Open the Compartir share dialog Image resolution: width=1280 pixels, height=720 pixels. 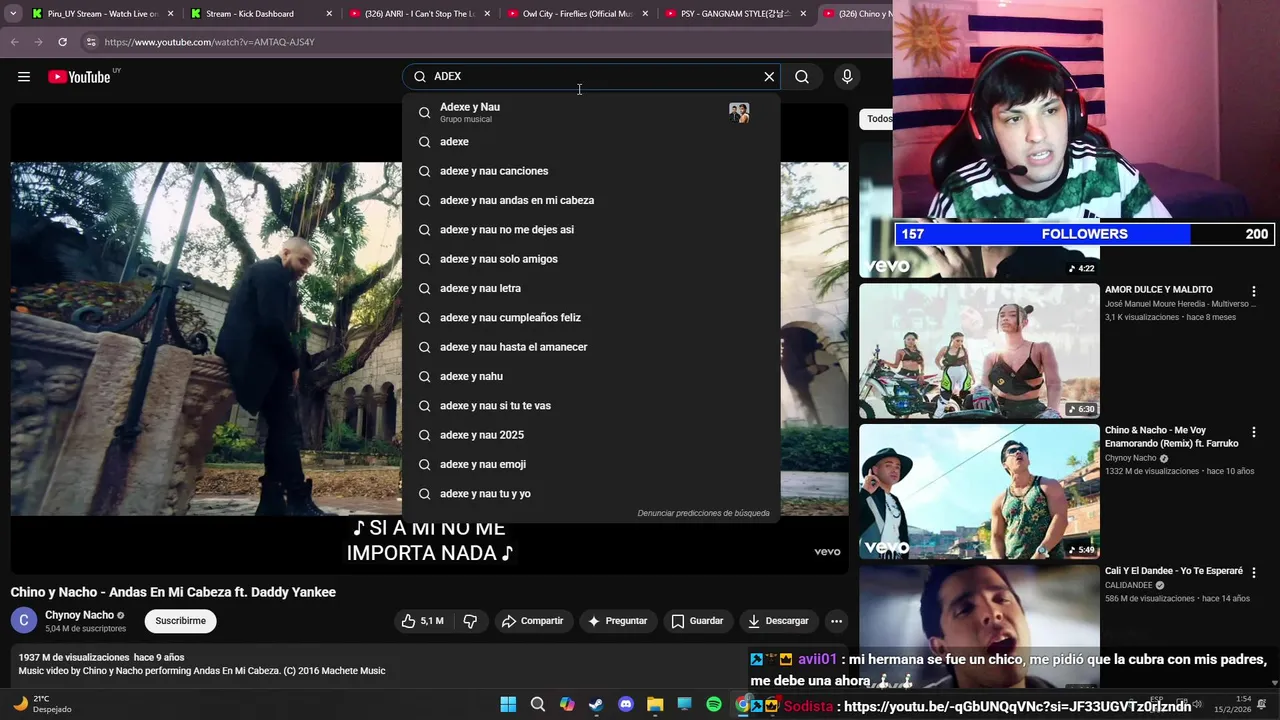[x=533, y=621]
